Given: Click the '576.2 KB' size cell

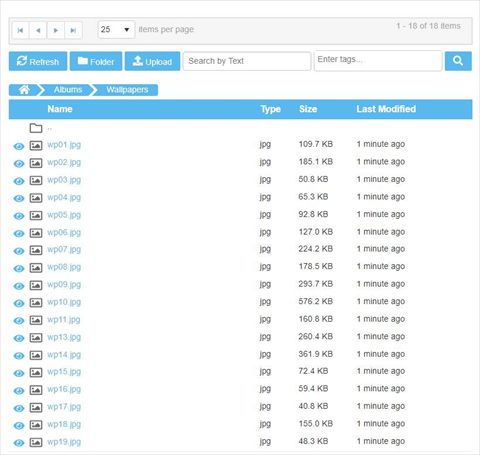Looking at the screenshot, I should (316, 301).
